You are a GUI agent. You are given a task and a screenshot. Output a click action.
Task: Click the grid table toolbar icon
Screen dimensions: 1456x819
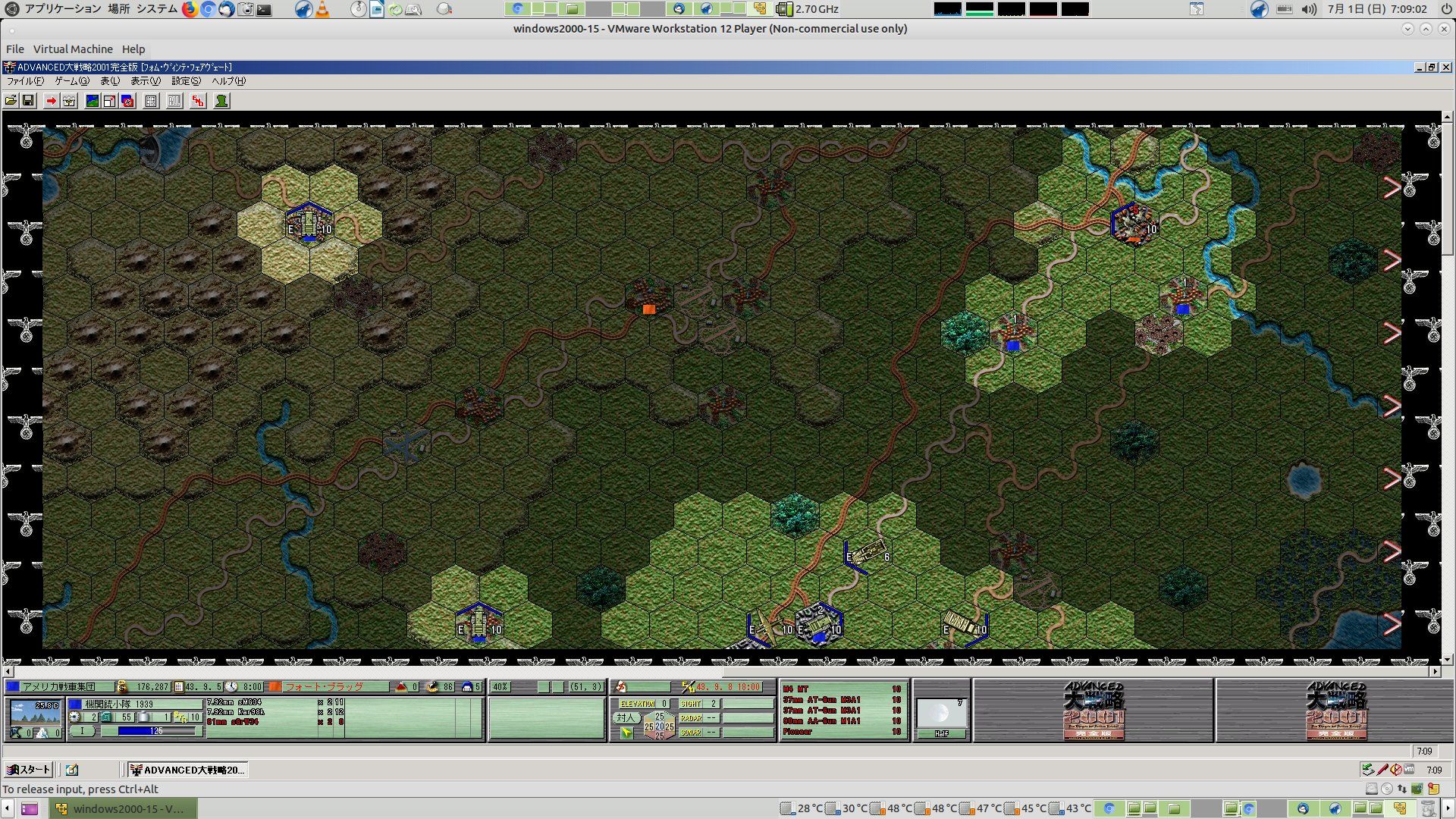click(x=151, y=101)
